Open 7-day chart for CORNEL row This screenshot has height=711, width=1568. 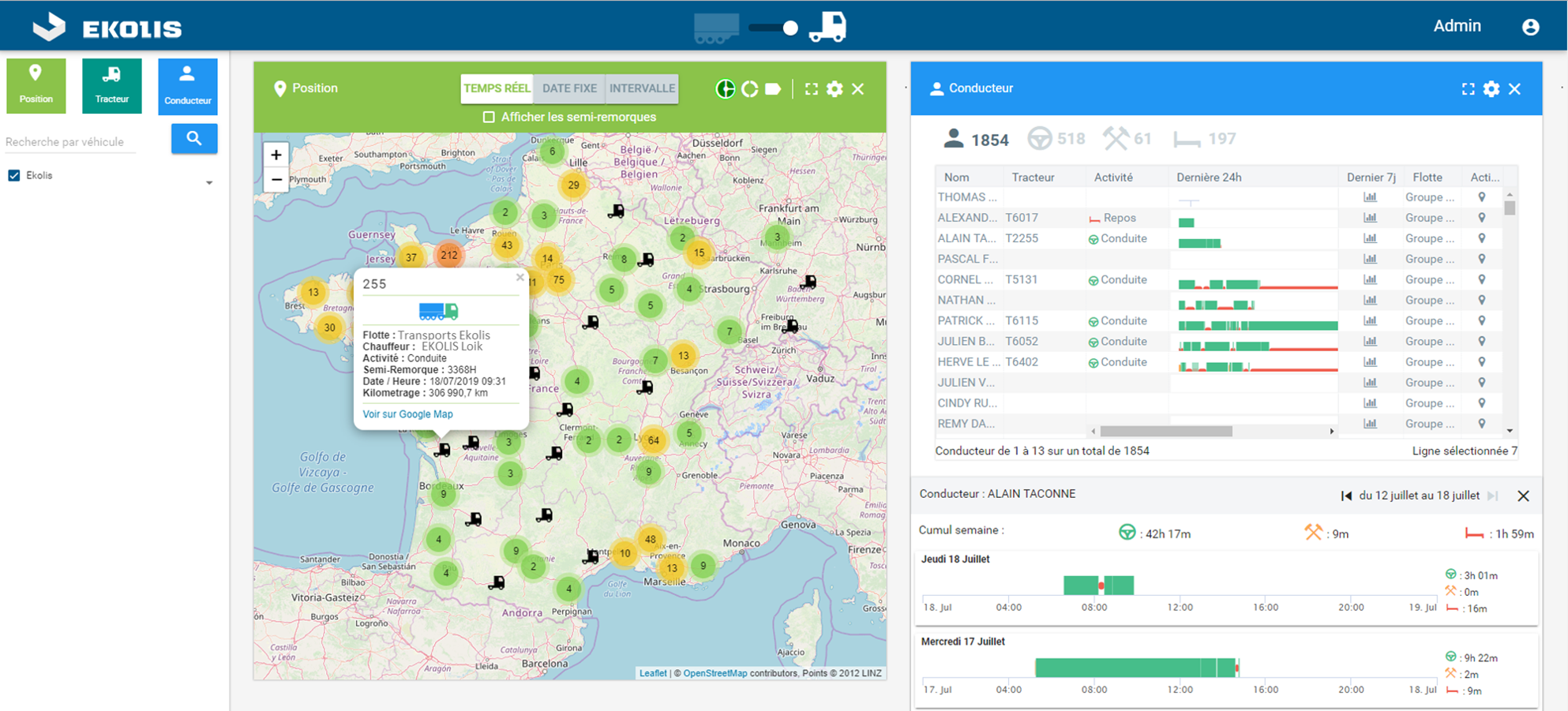[x=1370, y=279]
